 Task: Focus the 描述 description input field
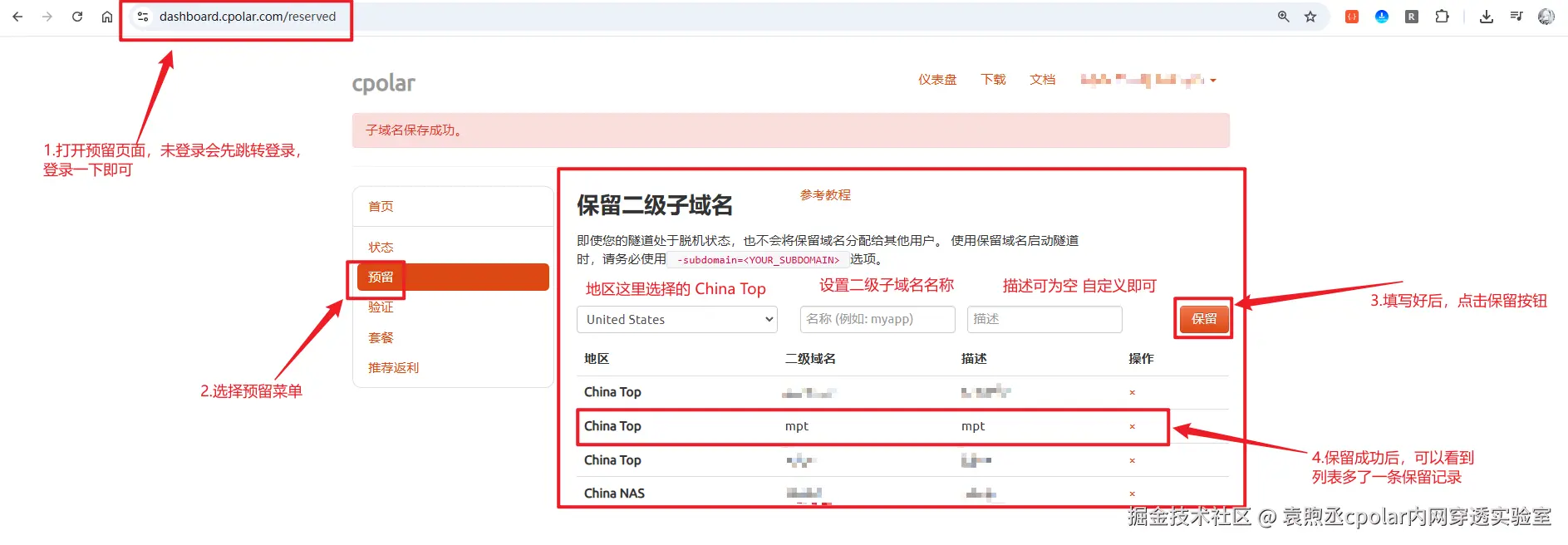tap(1045, 320)
